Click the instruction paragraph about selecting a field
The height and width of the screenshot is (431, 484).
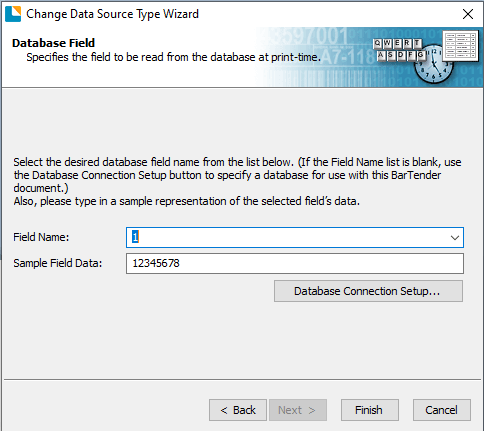coord(237,181)
